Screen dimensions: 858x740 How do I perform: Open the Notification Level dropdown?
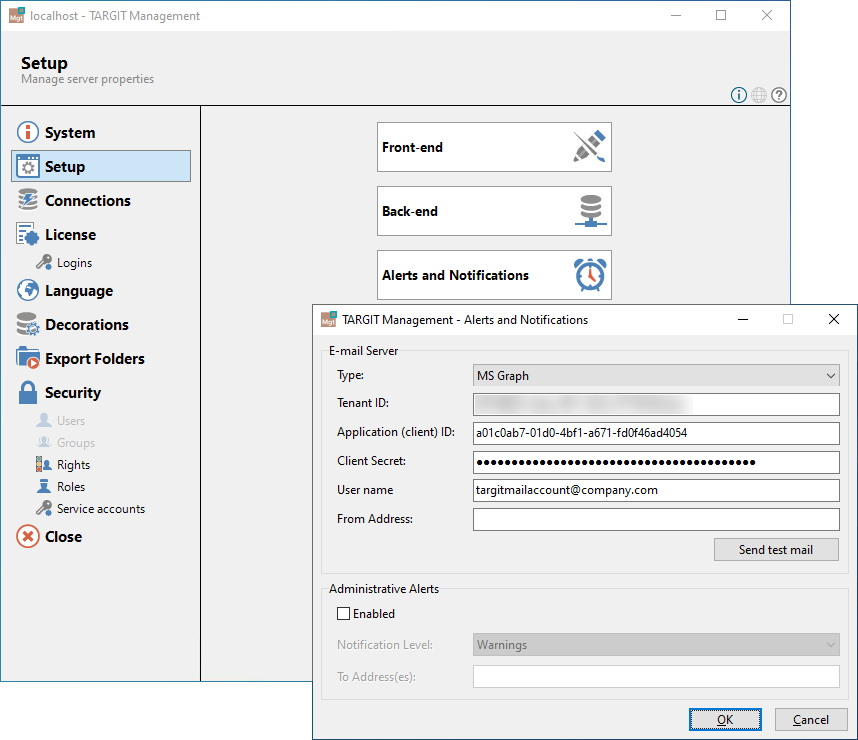(656, 645)
